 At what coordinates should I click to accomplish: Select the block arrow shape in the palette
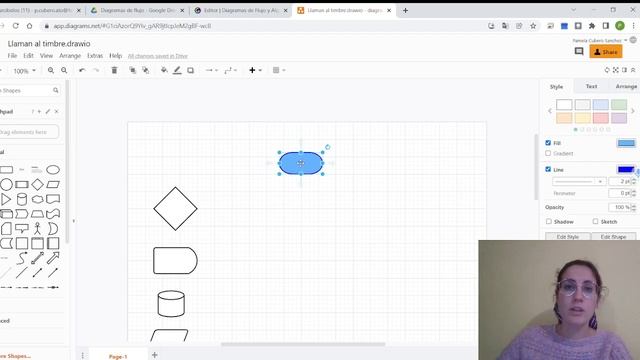(x=53, y=258)
